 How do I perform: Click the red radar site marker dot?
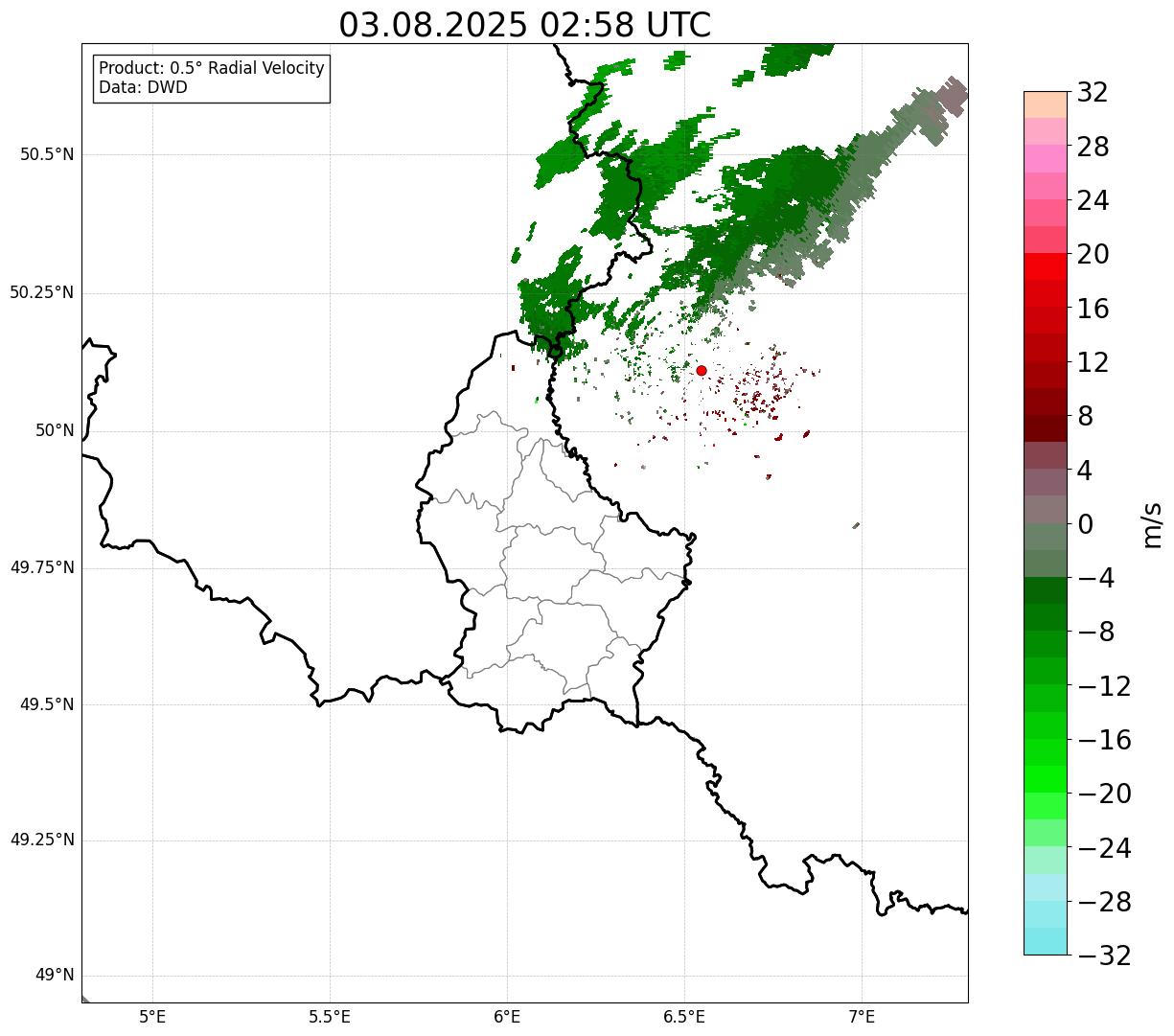click(x=702, y=370)
